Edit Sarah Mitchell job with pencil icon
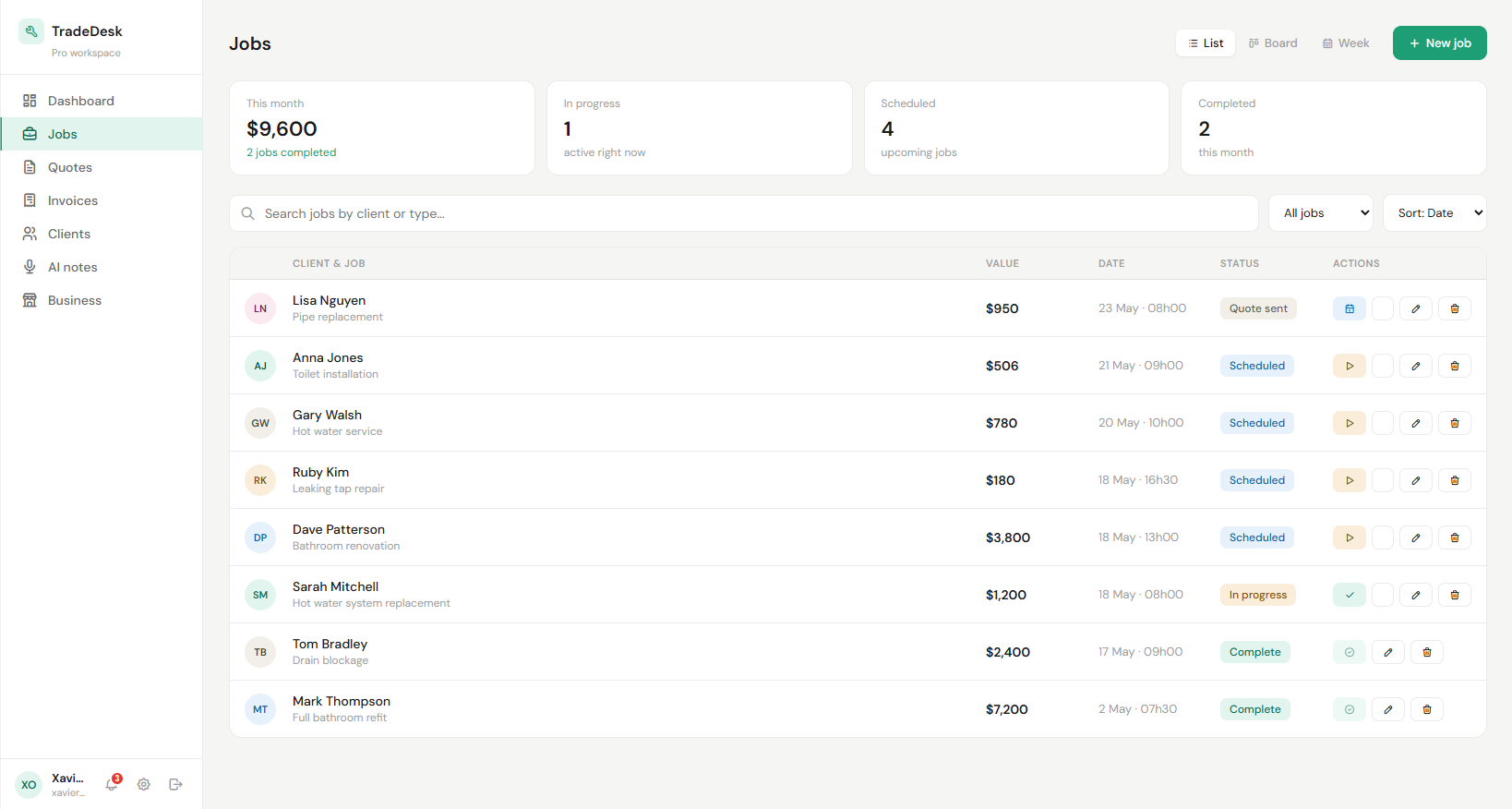The width and height of the screenshot is (1512, 809). [x=1415, y=595]
